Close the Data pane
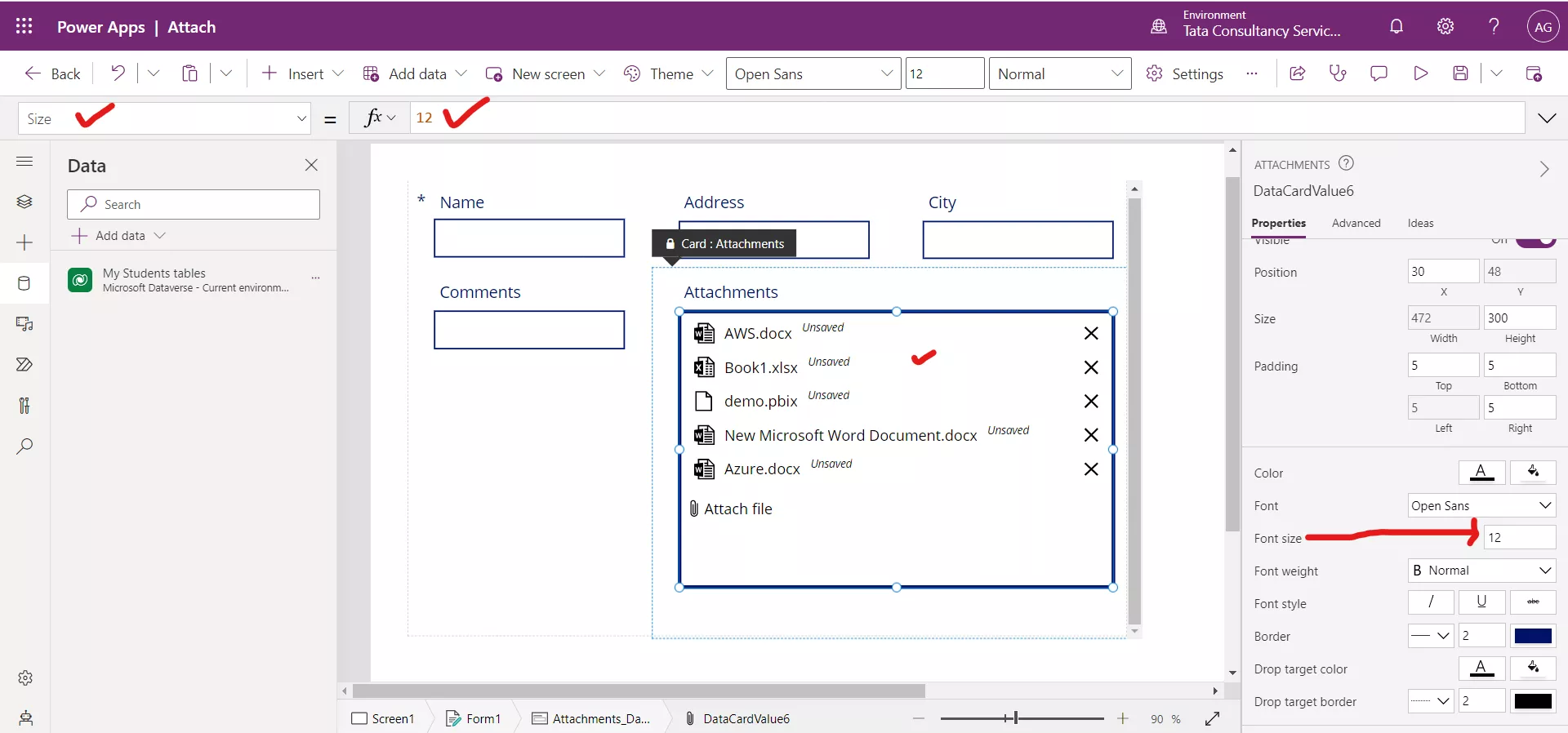Viewport: 1568px width, 733px height. click(311, 165)
